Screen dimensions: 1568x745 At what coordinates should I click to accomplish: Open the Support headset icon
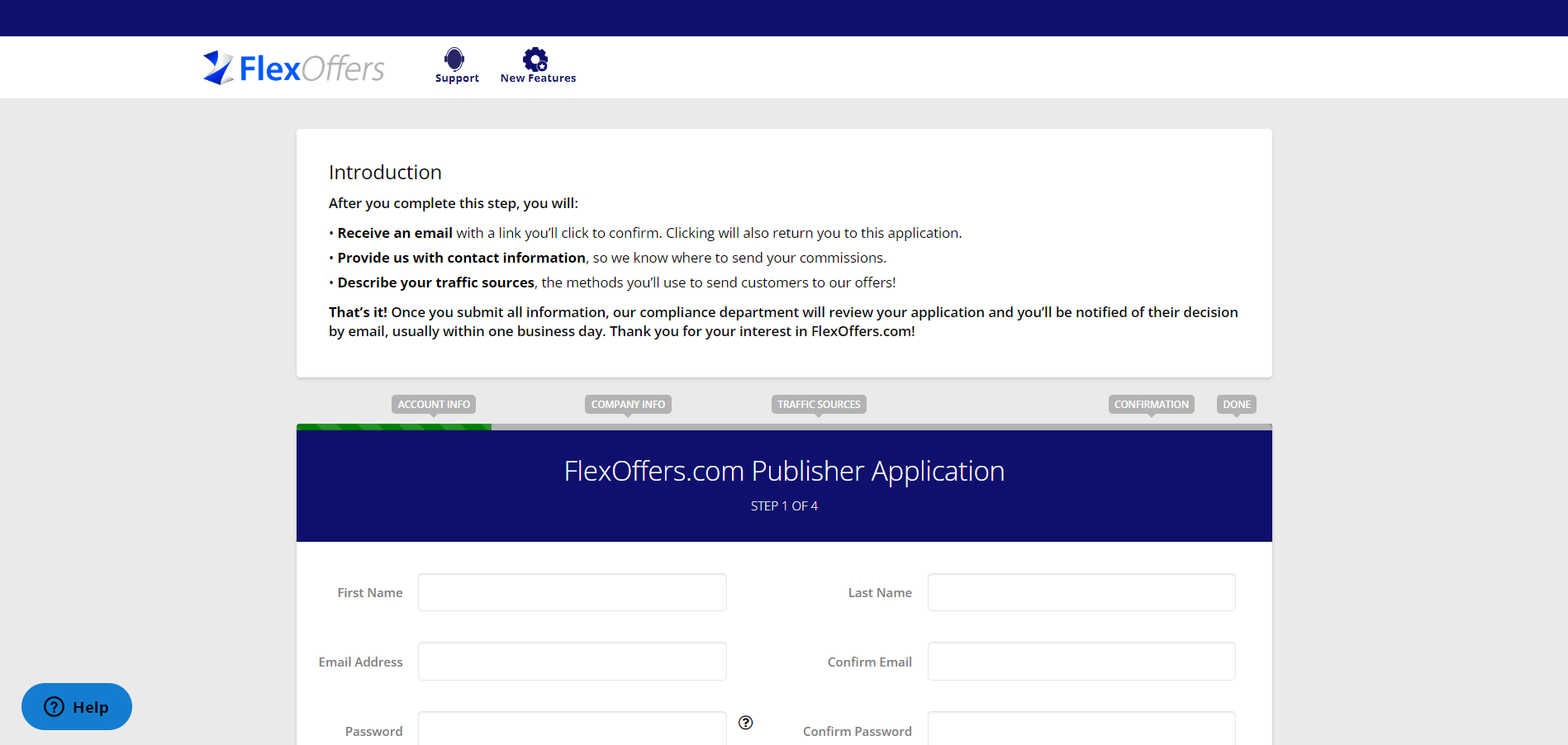454,59
